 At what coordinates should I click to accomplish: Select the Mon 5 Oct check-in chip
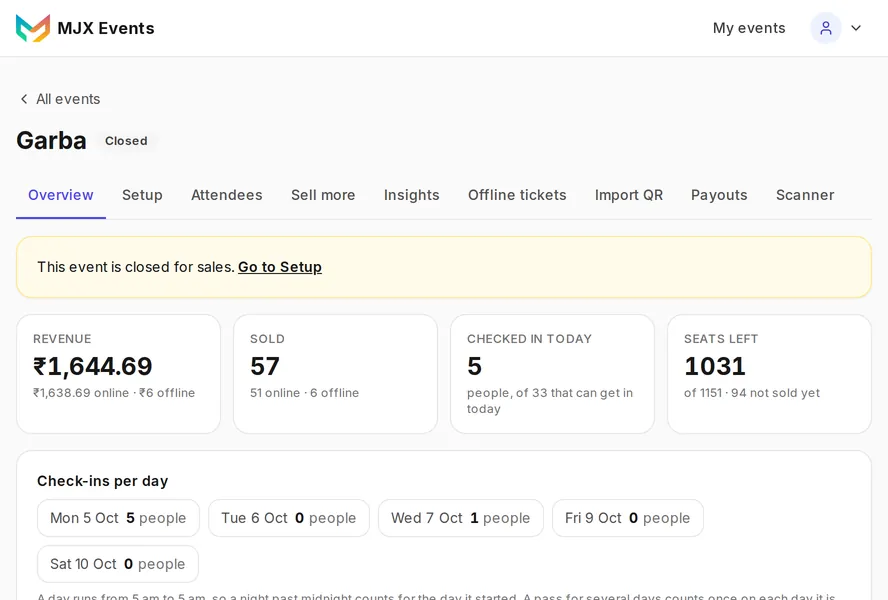click(x=118, y=518)
